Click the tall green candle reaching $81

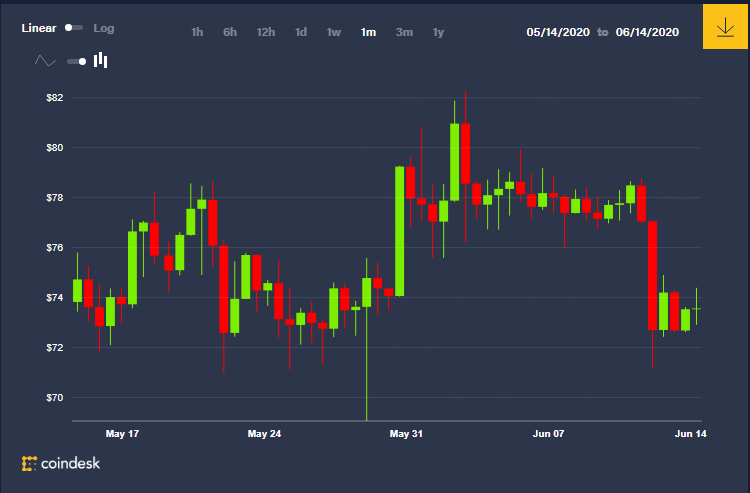454,162
